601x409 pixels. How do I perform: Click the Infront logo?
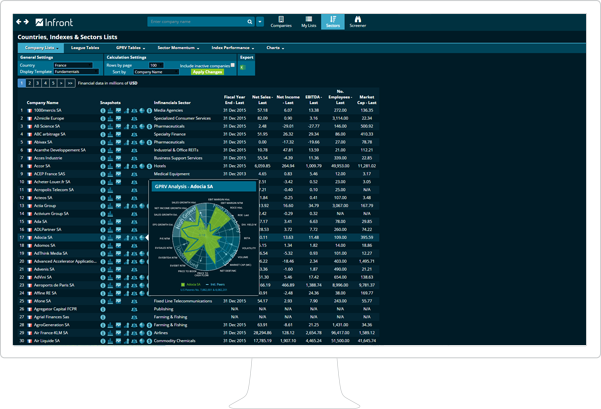[x=54, y=23]
